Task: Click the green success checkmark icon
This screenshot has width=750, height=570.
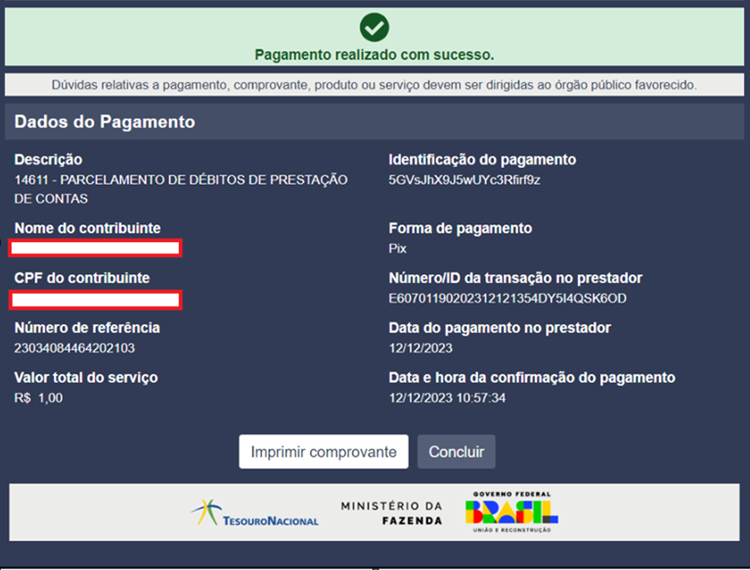Action: pyautogui.click(x=375, y=28)
